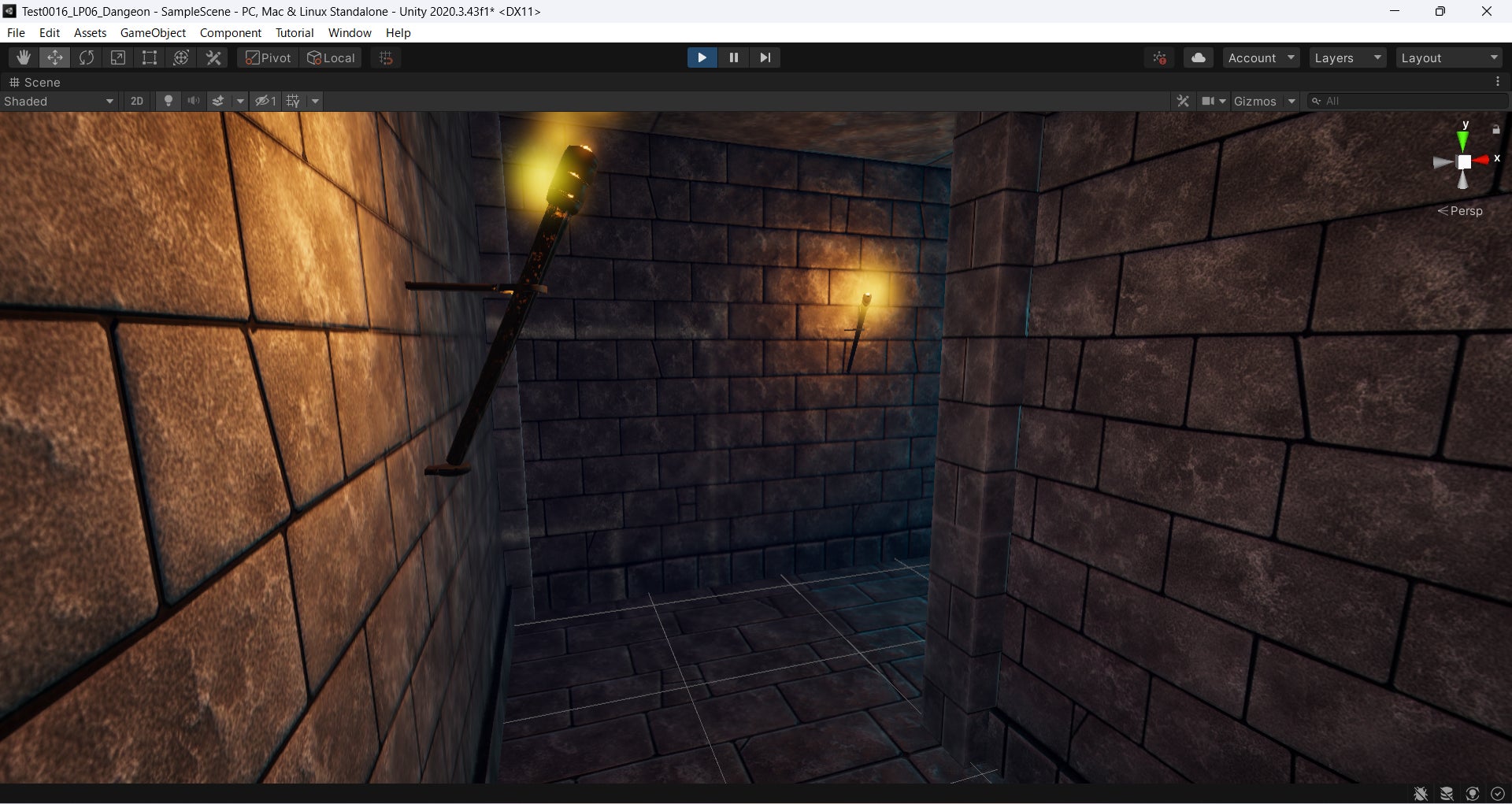Toggle Pivot handle position button
The width and height of the screenshot is (1512, 804).
268,57
